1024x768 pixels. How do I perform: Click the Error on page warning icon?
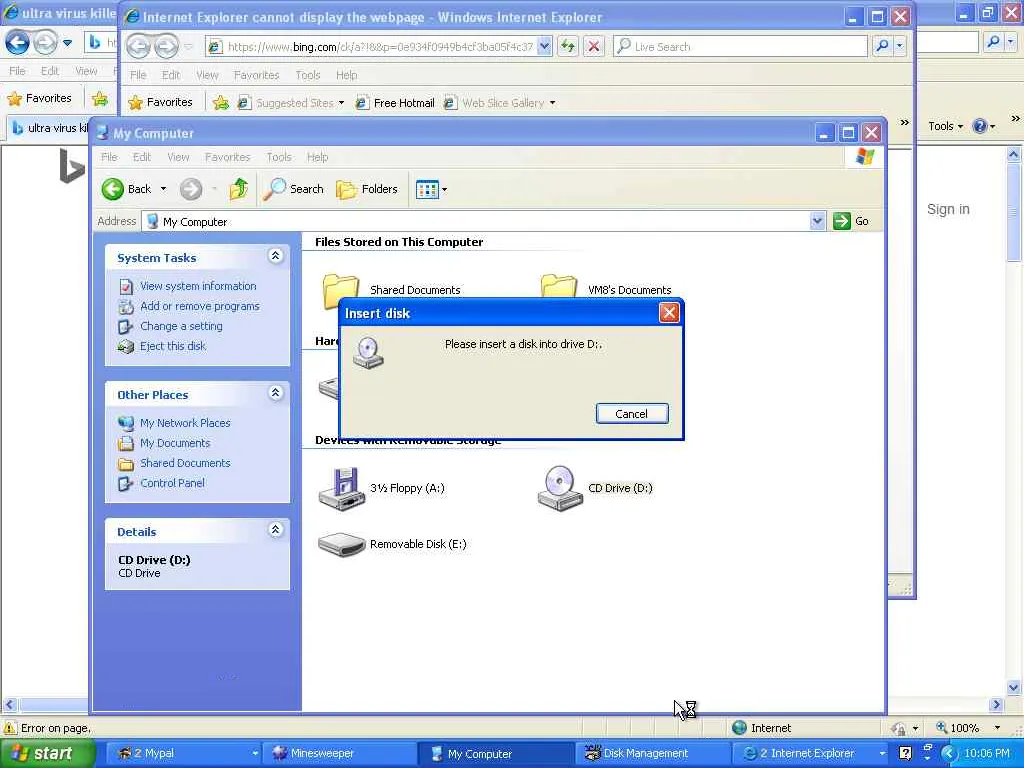click(x=10, y=728)
